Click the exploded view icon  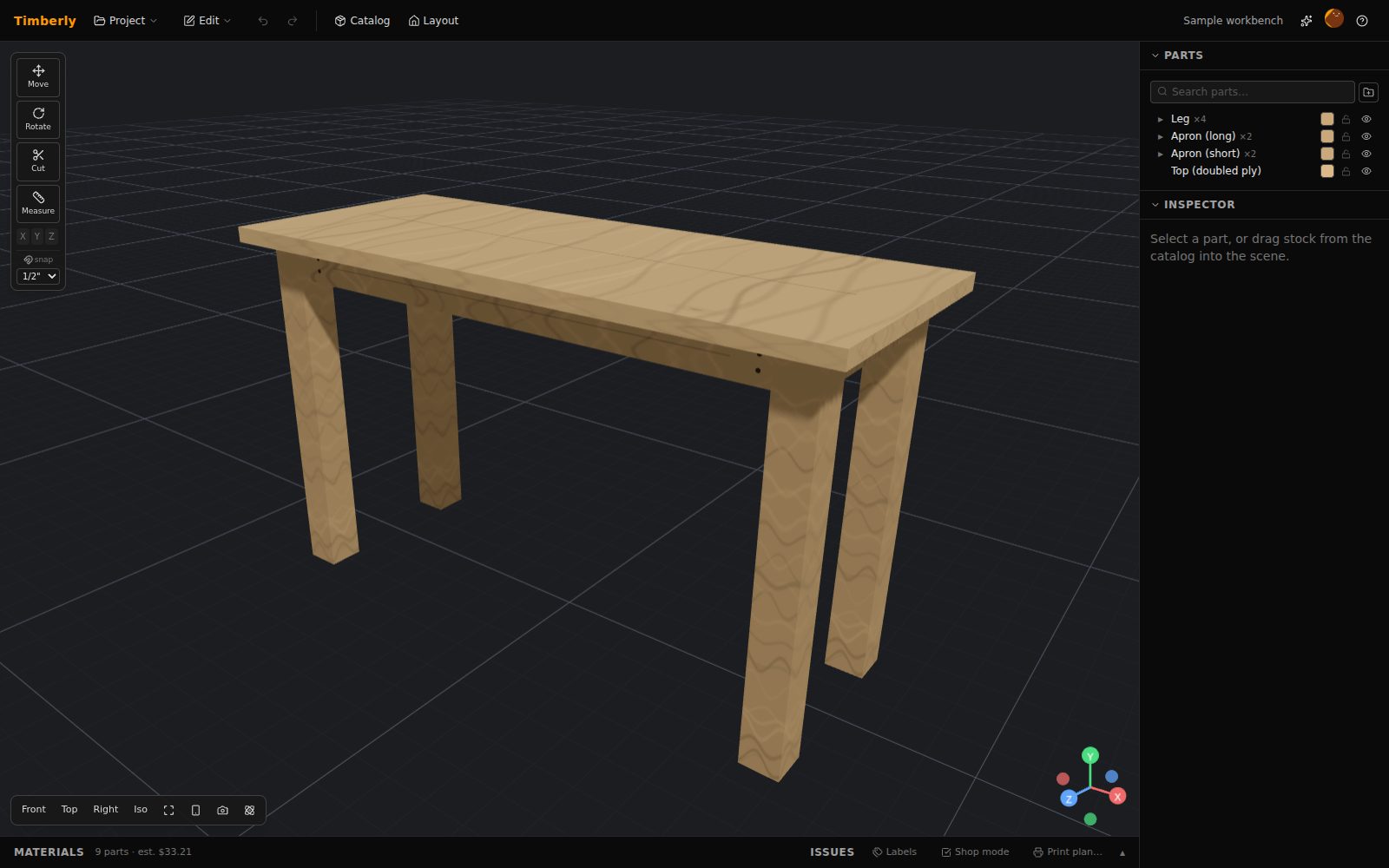click(x=250, y=810)
